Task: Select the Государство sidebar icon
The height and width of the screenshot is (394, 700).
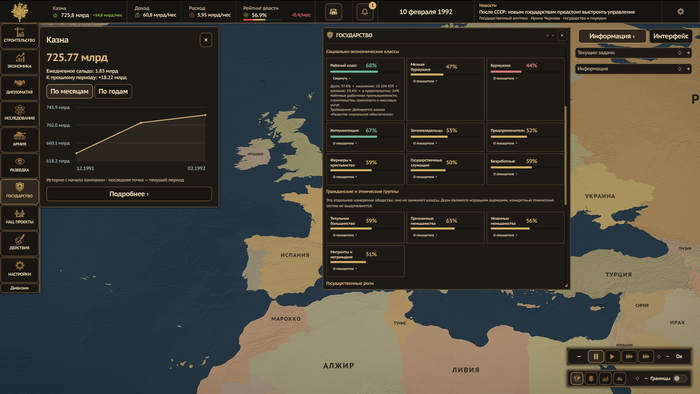Action: (19, 191)
